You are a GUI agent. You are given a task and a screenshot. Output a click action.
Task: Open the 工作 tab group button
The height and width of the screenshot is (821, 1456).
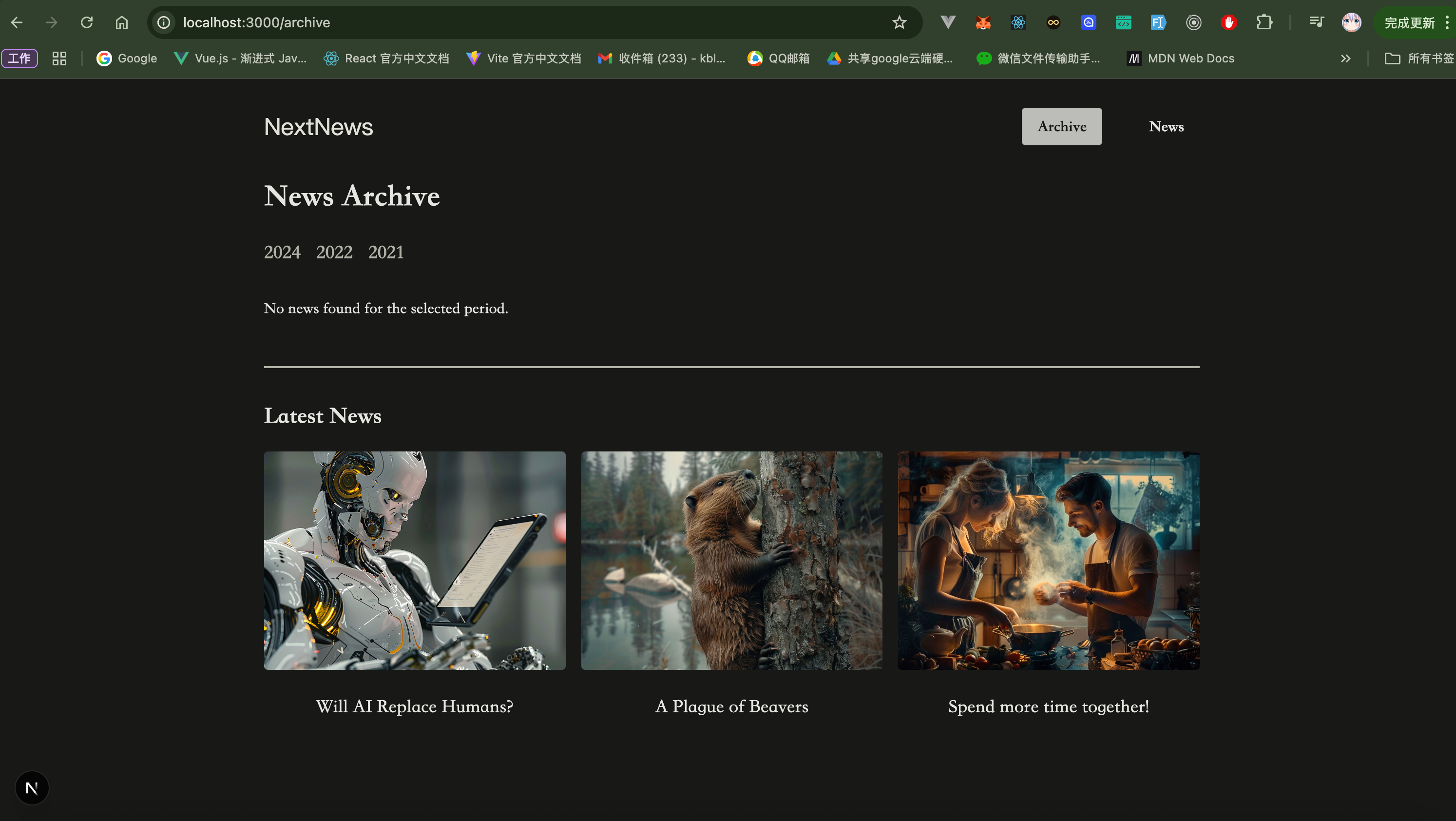(x=20, y=58)
